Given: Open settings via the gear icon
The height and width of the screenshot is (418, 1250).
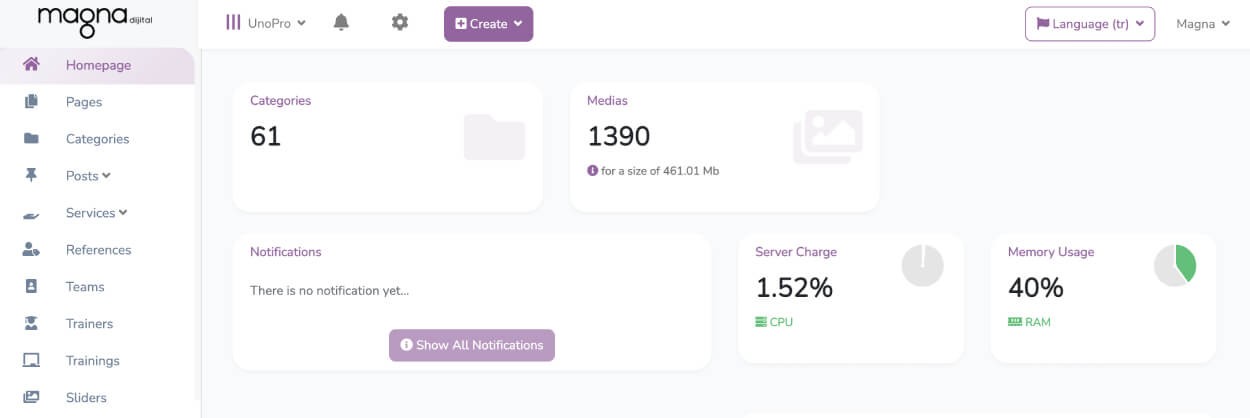Looking at the screenshot, I should (x=400, y=22).
